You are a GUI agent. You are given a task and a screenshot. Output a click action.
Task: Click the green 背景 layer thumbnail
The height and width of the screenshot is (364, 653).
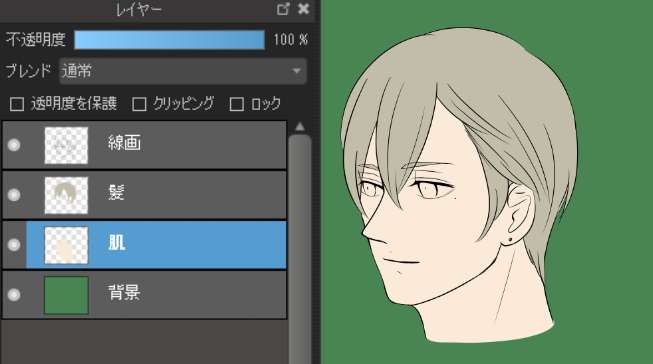tap(66, 295)
